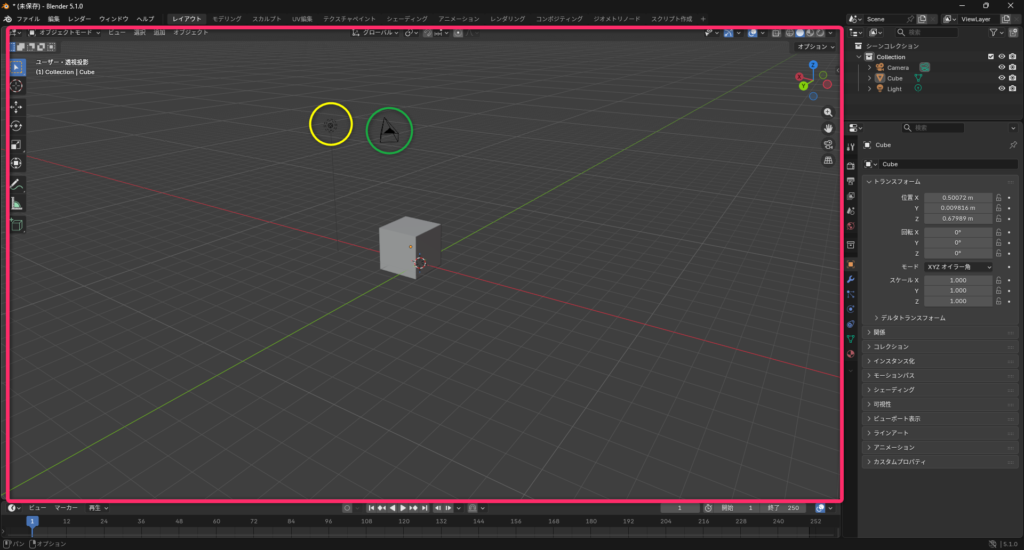This screenshot has width=1024, height=550.
Task: Switch to orthographic view using the grid icon
Action: point(829,160)
